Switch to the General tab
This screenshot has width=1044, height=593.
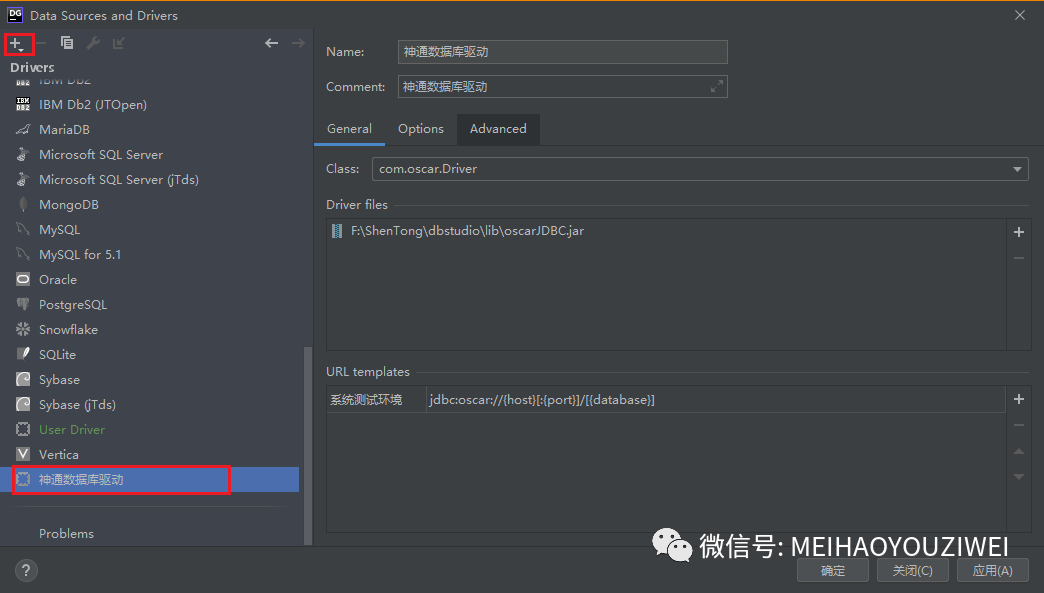click(349, 129)
